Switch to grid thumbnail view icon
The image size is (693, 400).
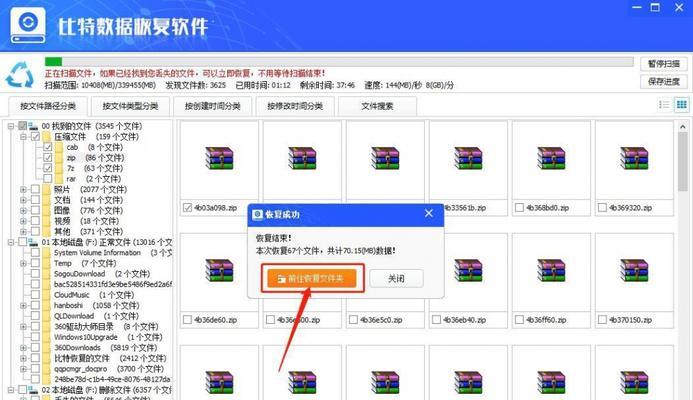[x=682, y=104]
